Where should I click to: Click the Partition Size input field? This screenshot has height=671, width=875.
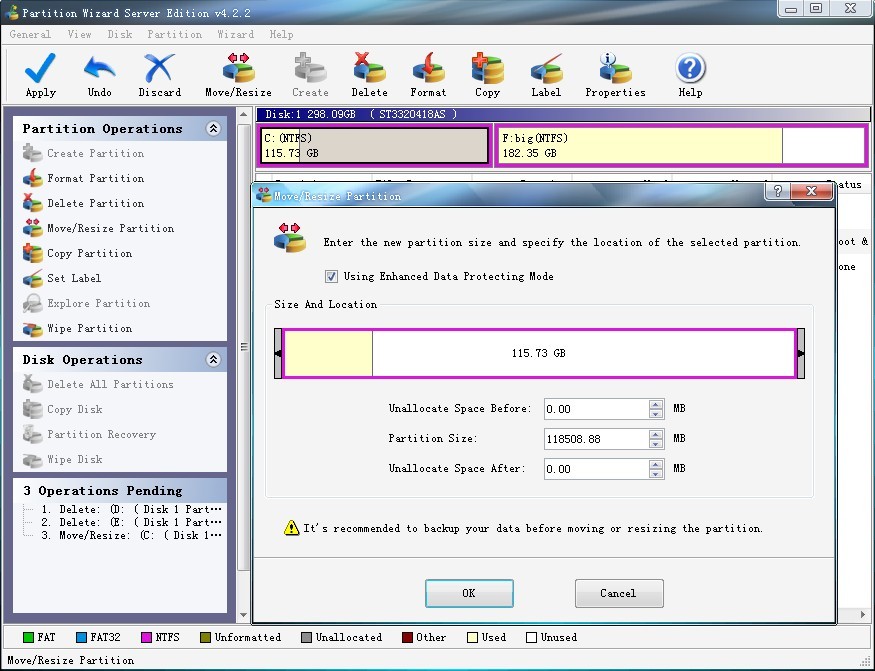[x=596, y=439]
